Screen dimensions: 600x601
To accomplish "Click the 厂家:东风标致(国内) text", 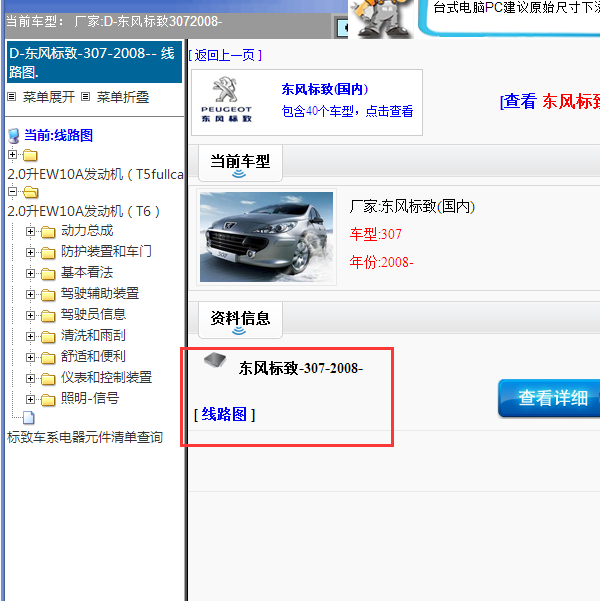I will [x=412, y=207].
